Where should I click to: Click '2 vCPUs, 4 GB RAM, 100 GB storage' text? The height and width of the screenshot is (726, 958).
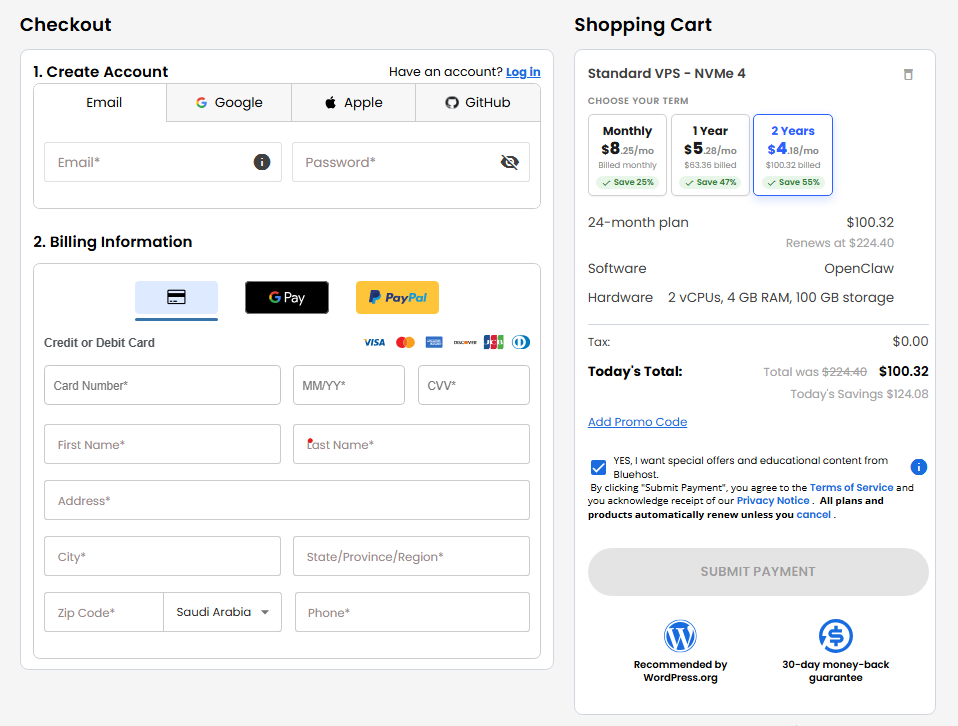pos(780,298)
